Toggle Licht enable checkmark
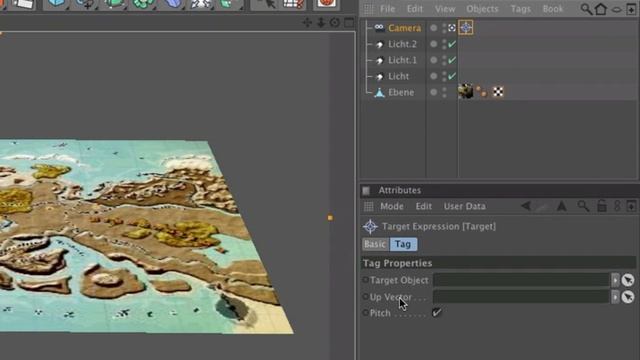 tap(452, 76)
